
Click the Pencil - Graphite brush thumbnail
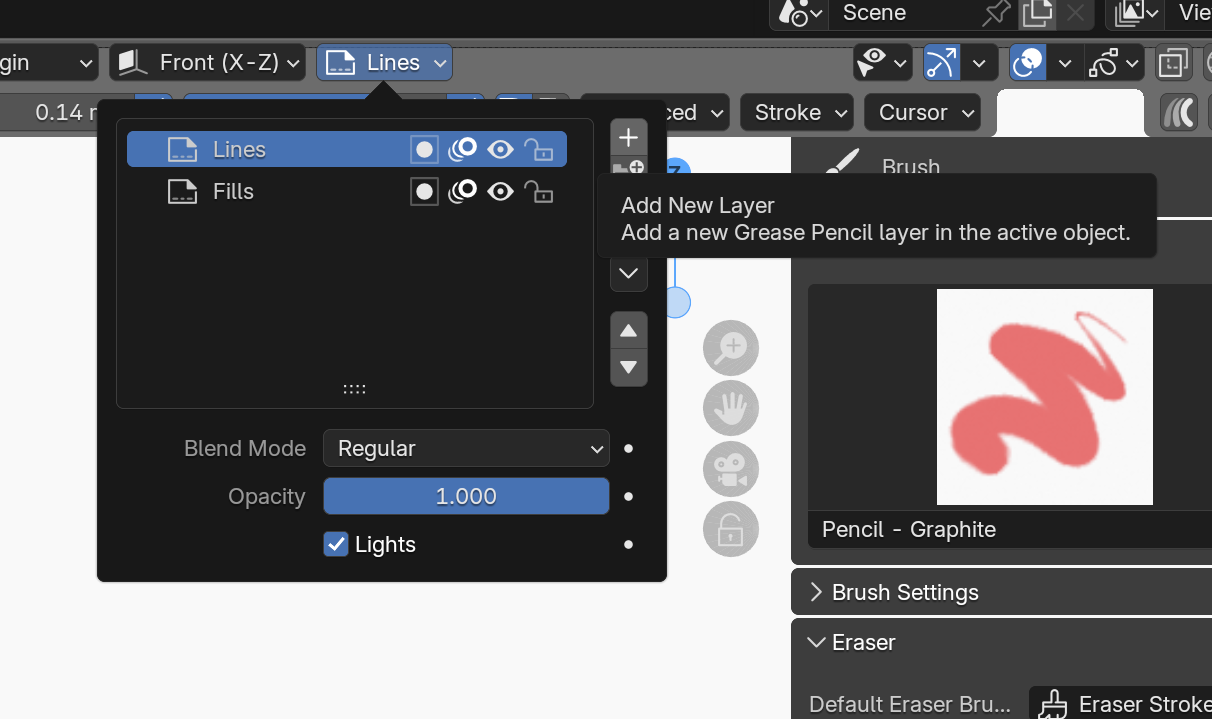click(x=1044, y=397)
